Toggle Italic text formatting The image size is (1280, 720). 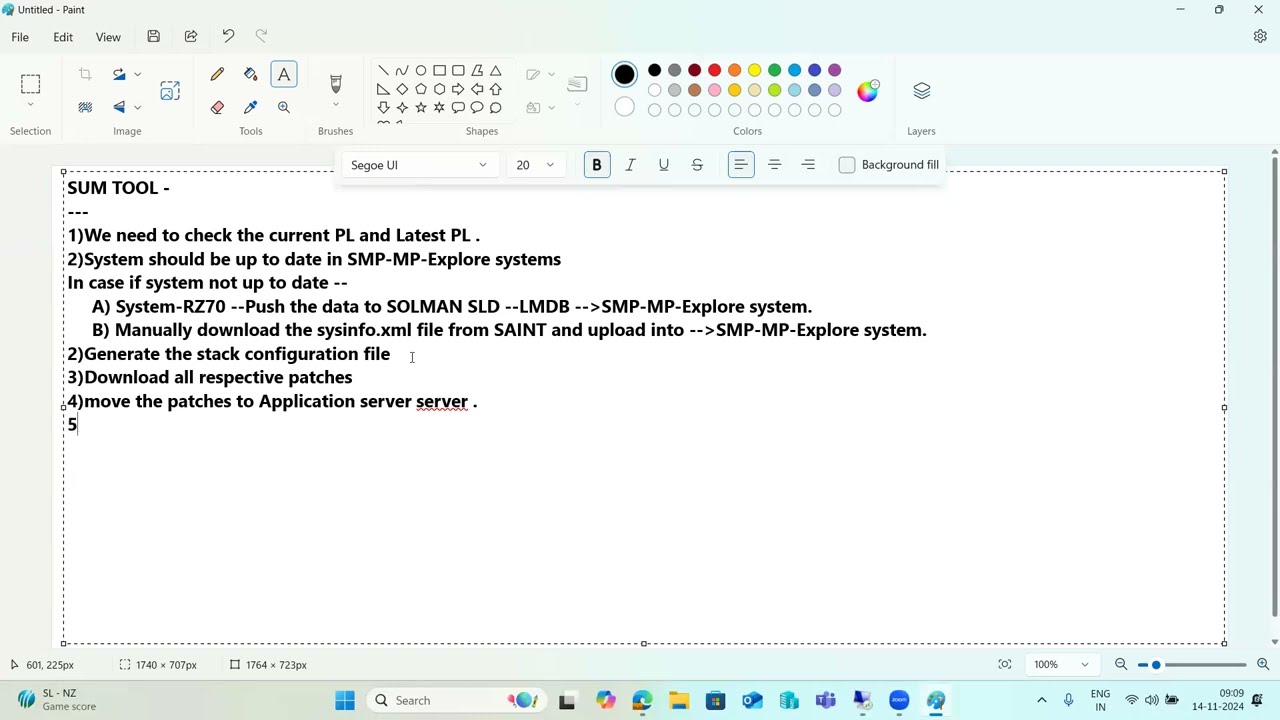(x=630, y=165)
